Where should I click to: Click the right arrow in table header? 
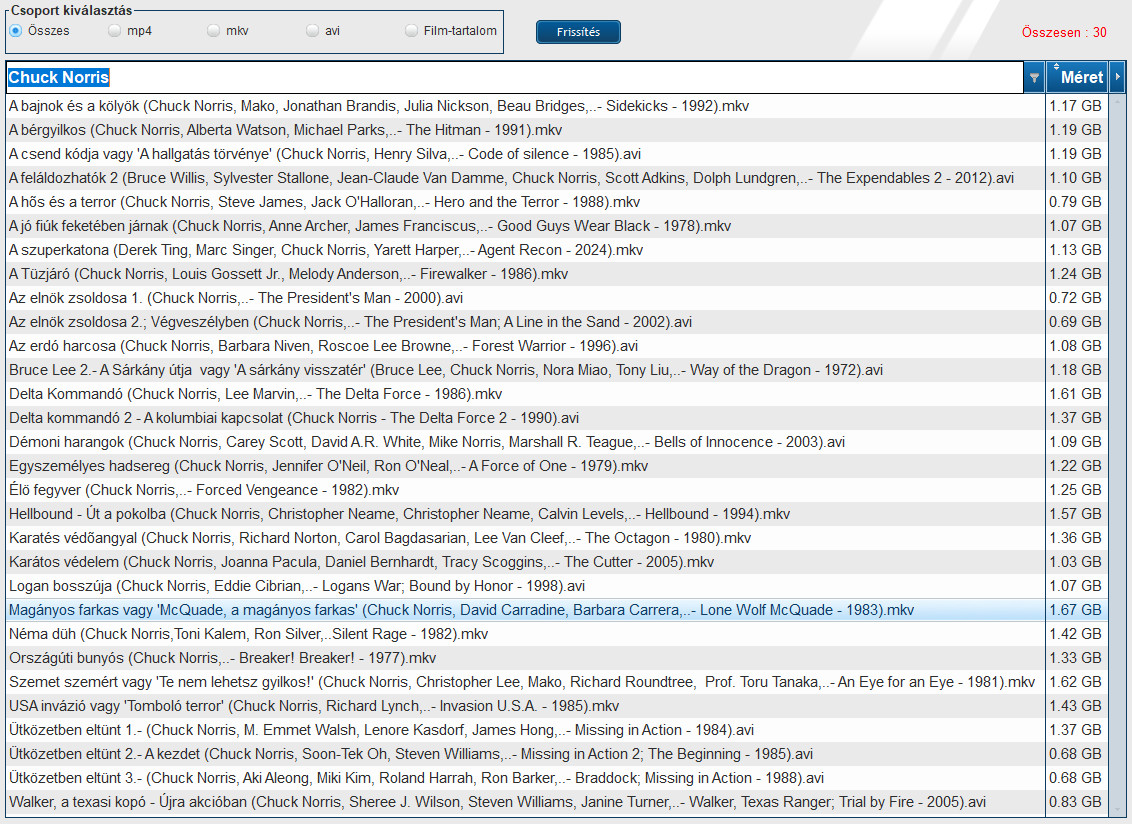click(1117, 77)
